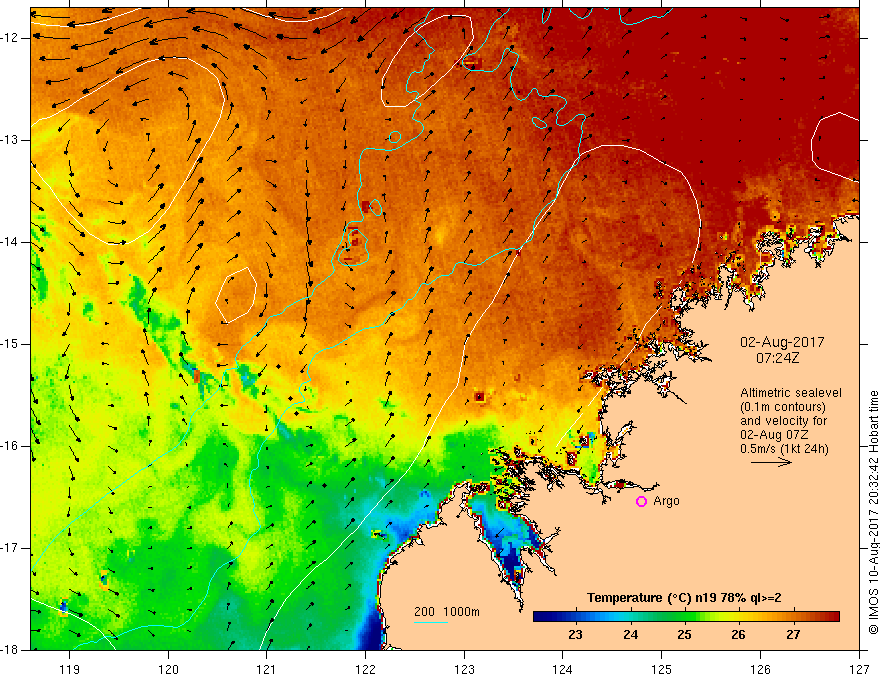The image size is (880, 680).
Task: Click the '(0.1m contours)' legend line
Action: click(x=783, y=407)
